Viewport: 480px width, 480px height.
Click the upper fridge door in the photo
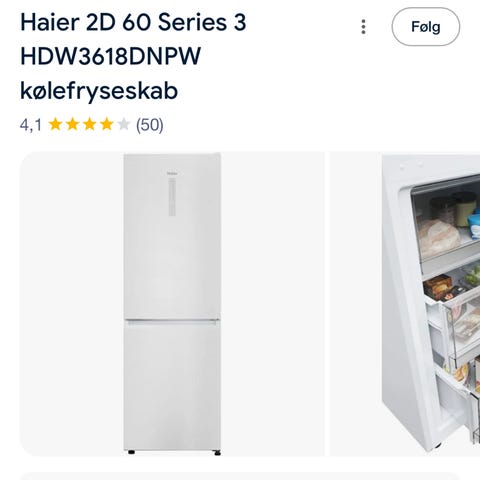click(172, 236)
